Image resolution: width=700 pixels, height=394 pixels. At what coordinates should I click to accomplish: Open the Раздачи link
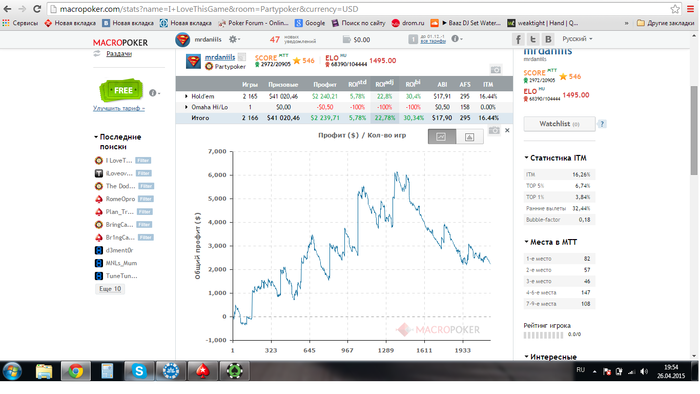coord(119,54)
